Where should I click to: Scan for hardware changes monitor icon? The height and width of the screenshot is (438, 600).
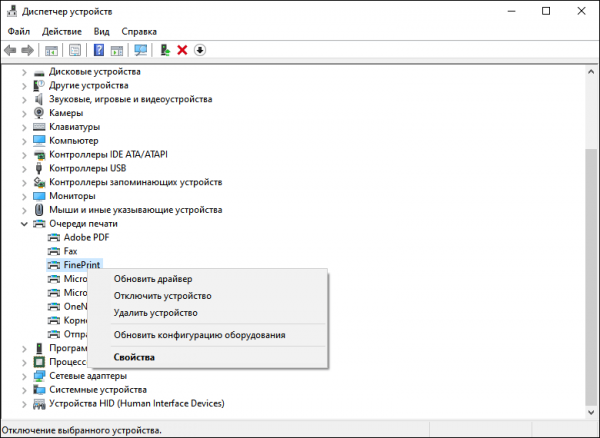coord(140,50)
